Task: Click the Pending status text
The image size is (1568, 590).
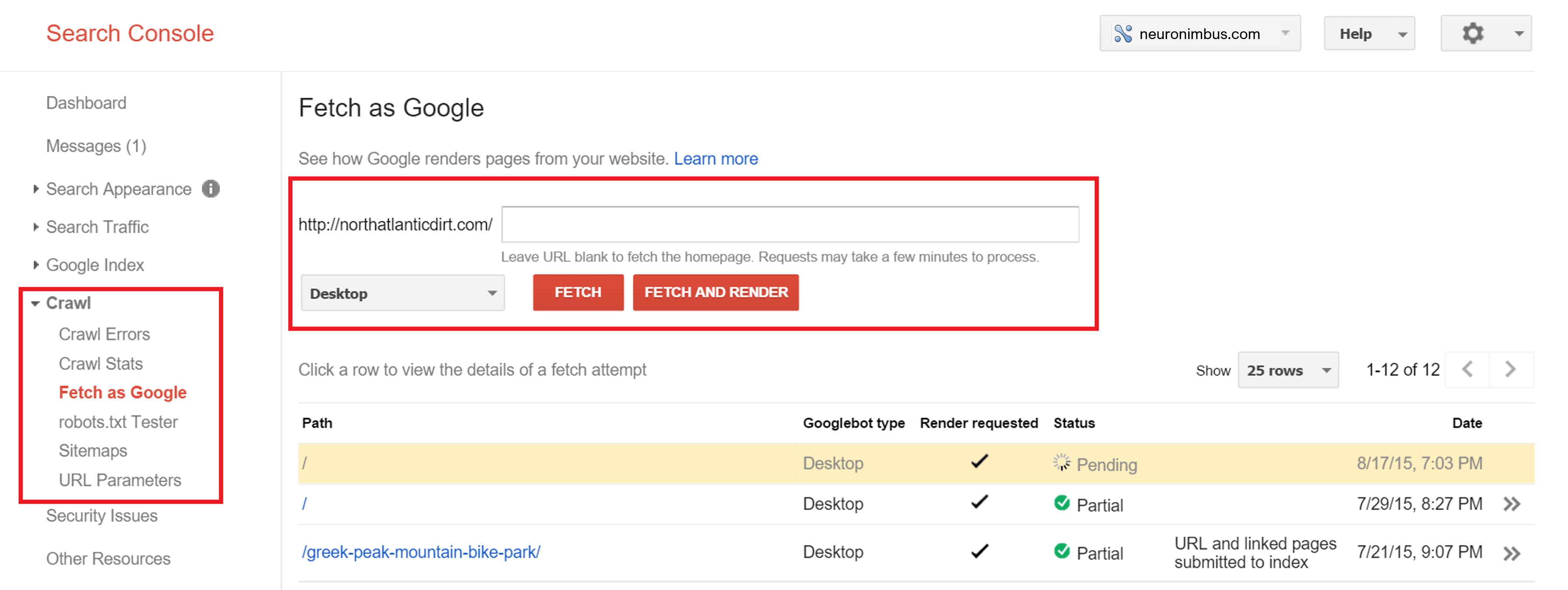Action: (1107, 465)
